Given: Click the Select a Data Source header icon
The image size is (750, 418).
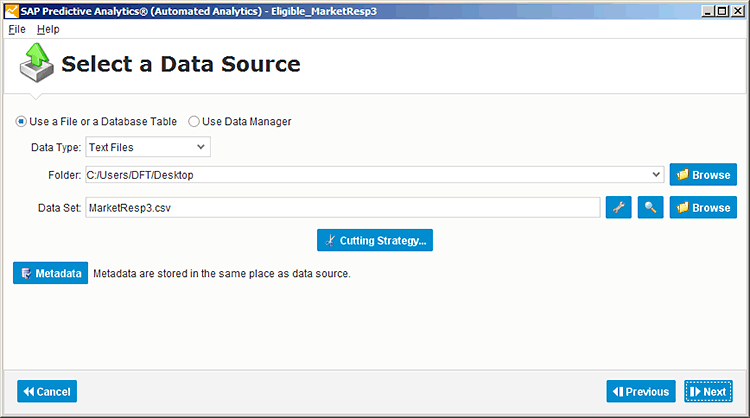Looking at the screenshot, I should (36, 63).
